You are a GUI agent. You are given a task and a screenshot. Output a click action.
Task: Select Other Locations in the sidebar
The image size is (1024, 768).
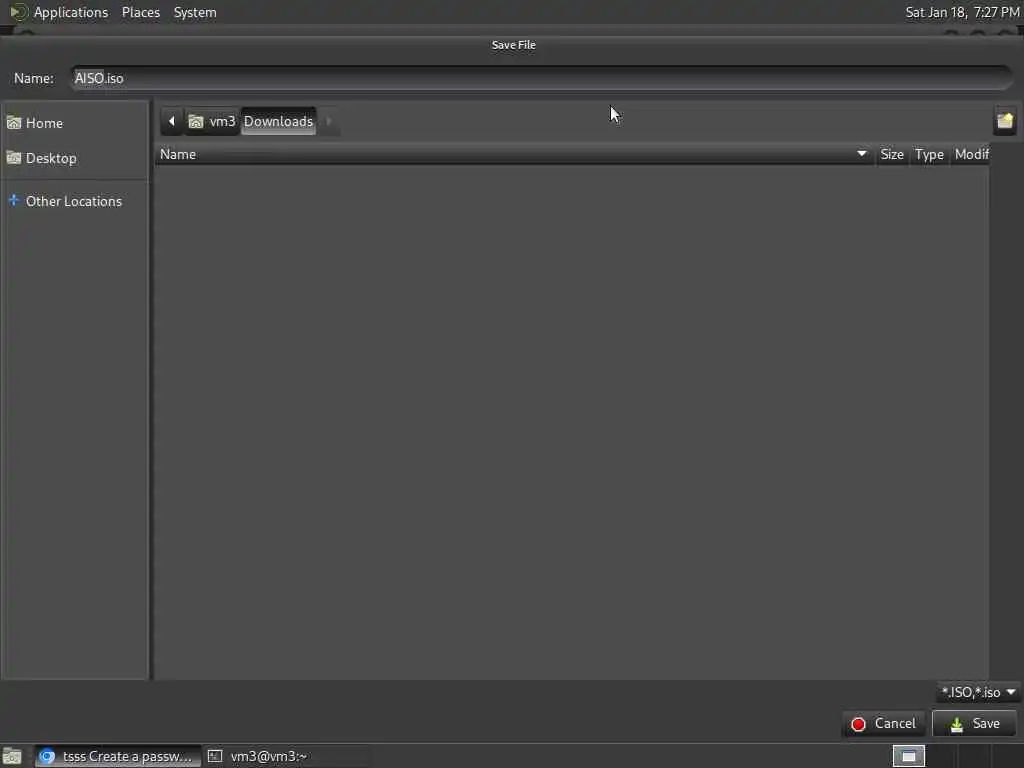[74, 201]
